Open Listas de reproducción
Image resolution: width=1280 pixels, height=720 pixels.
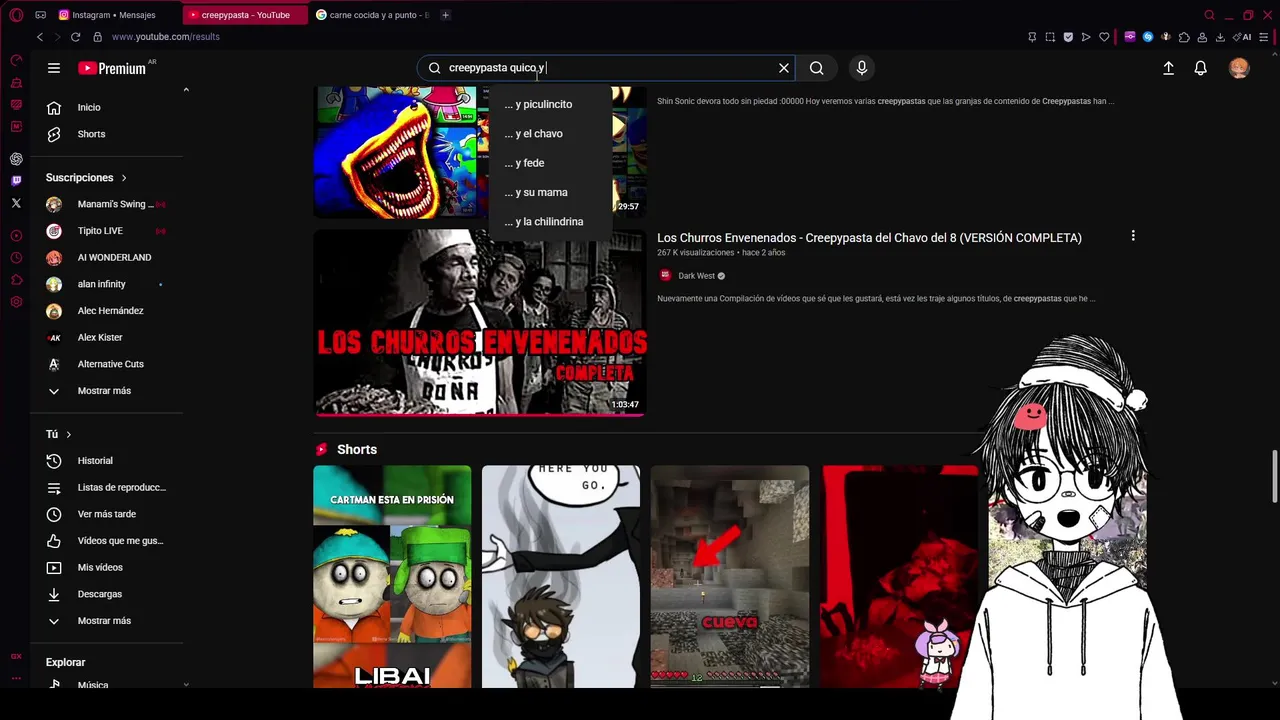[107, 487]
